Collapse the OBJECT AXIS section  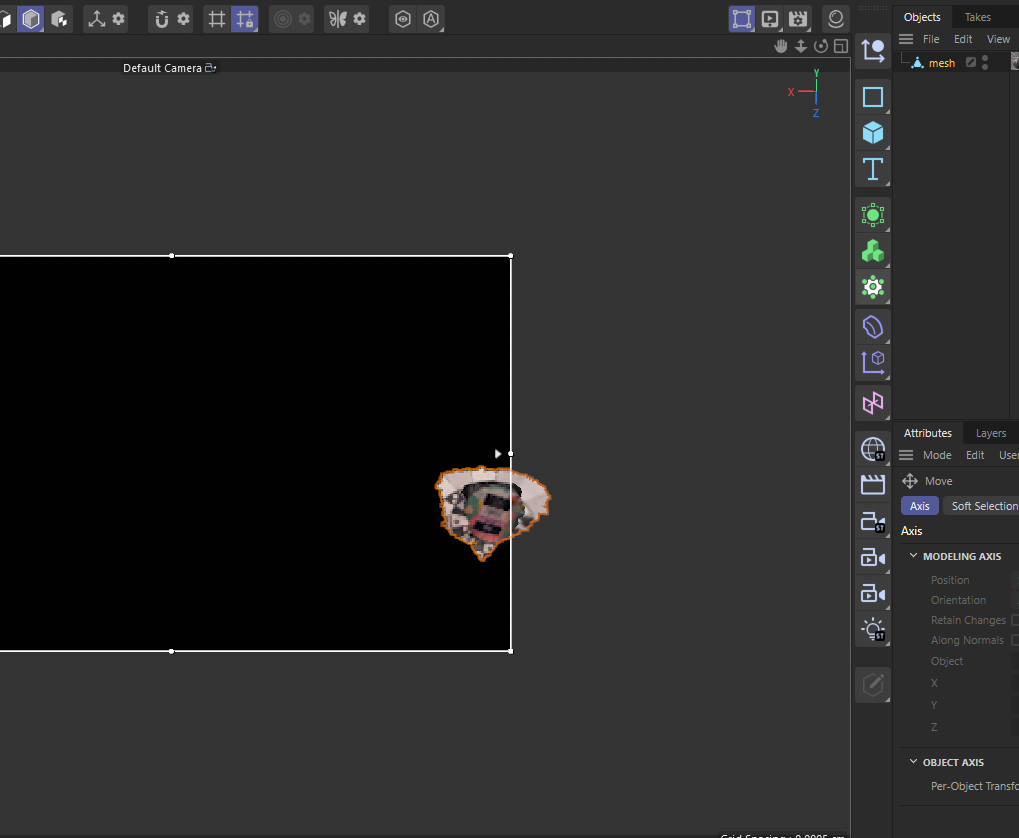point(913,762)
